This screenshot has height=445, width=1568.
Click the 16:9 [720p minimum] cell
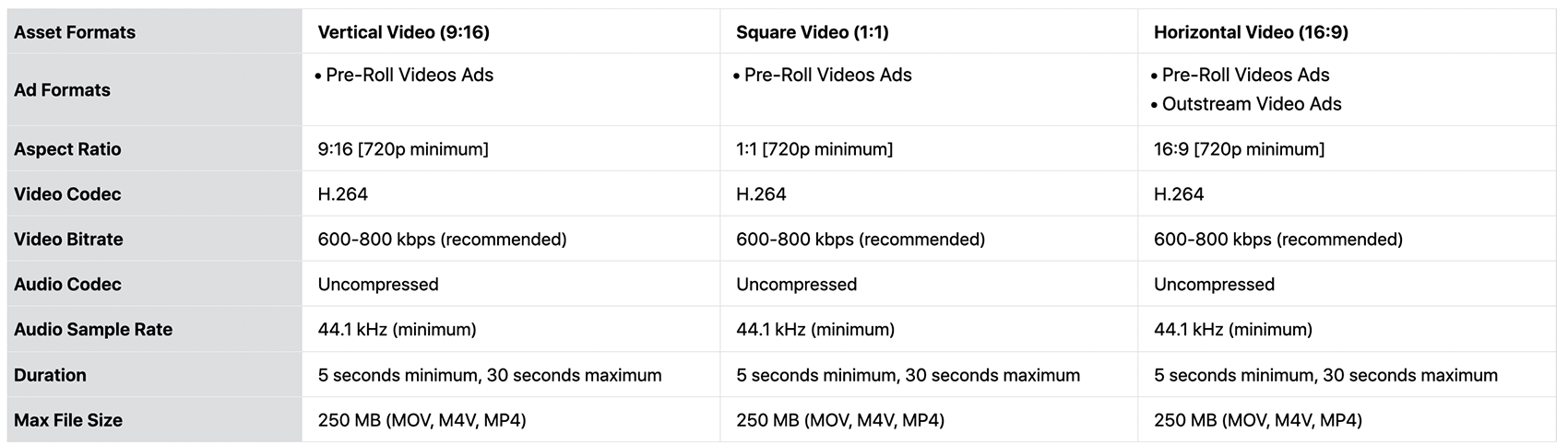[1239, 149]
